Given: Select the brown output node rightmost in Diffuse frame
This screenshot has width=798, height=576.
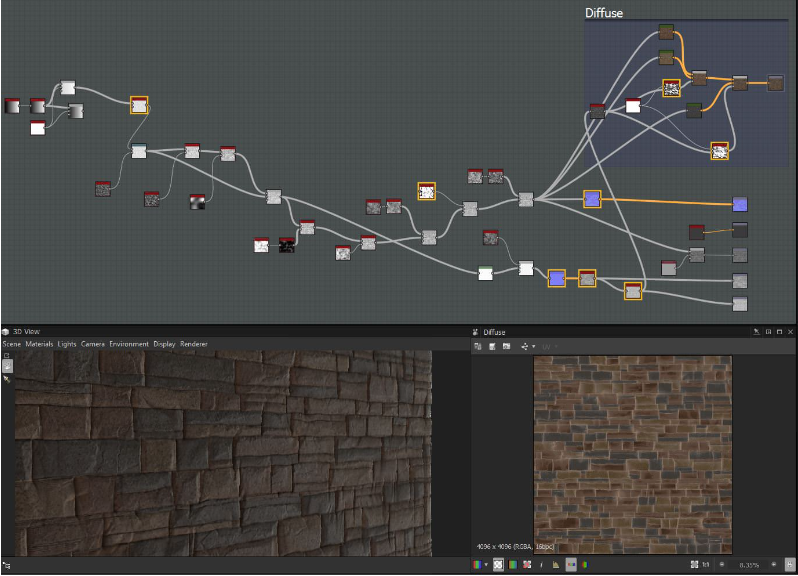Looking at the screenshot, I should coord(775,82).
